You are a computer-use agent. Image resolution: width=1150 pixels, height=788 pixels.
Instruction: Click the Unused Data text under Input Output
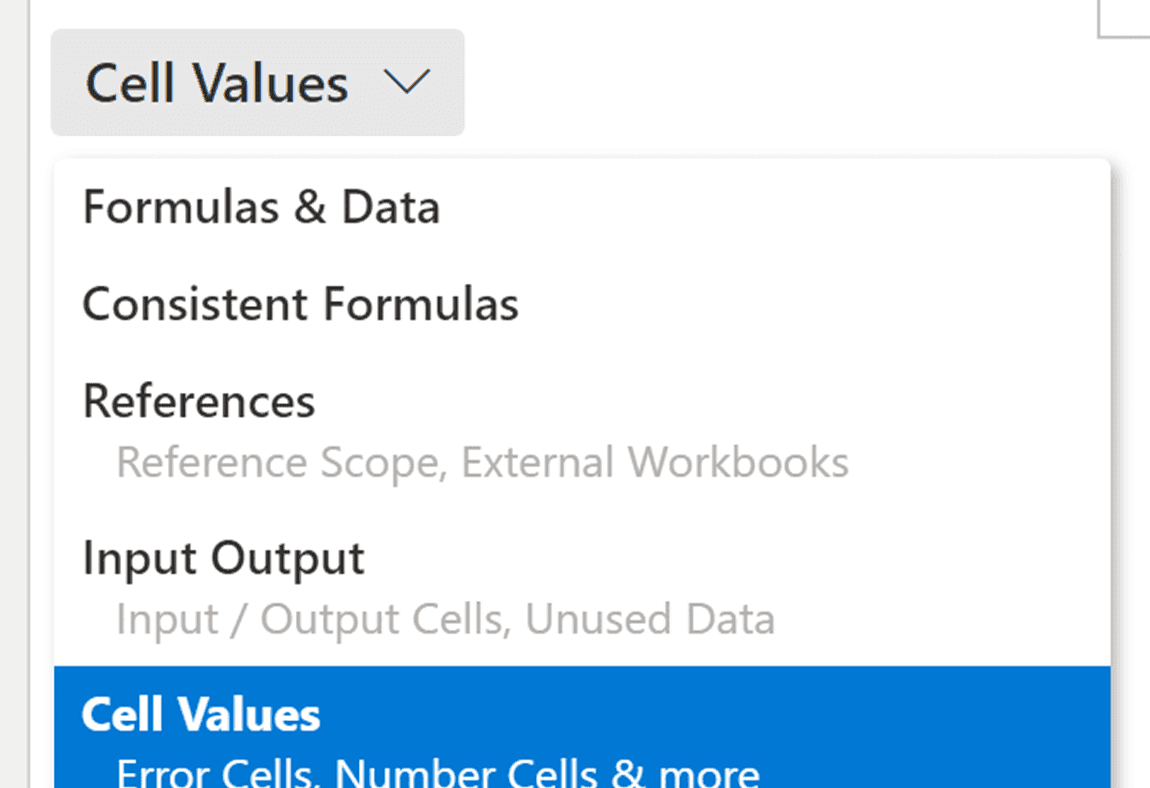click(650, 619)
